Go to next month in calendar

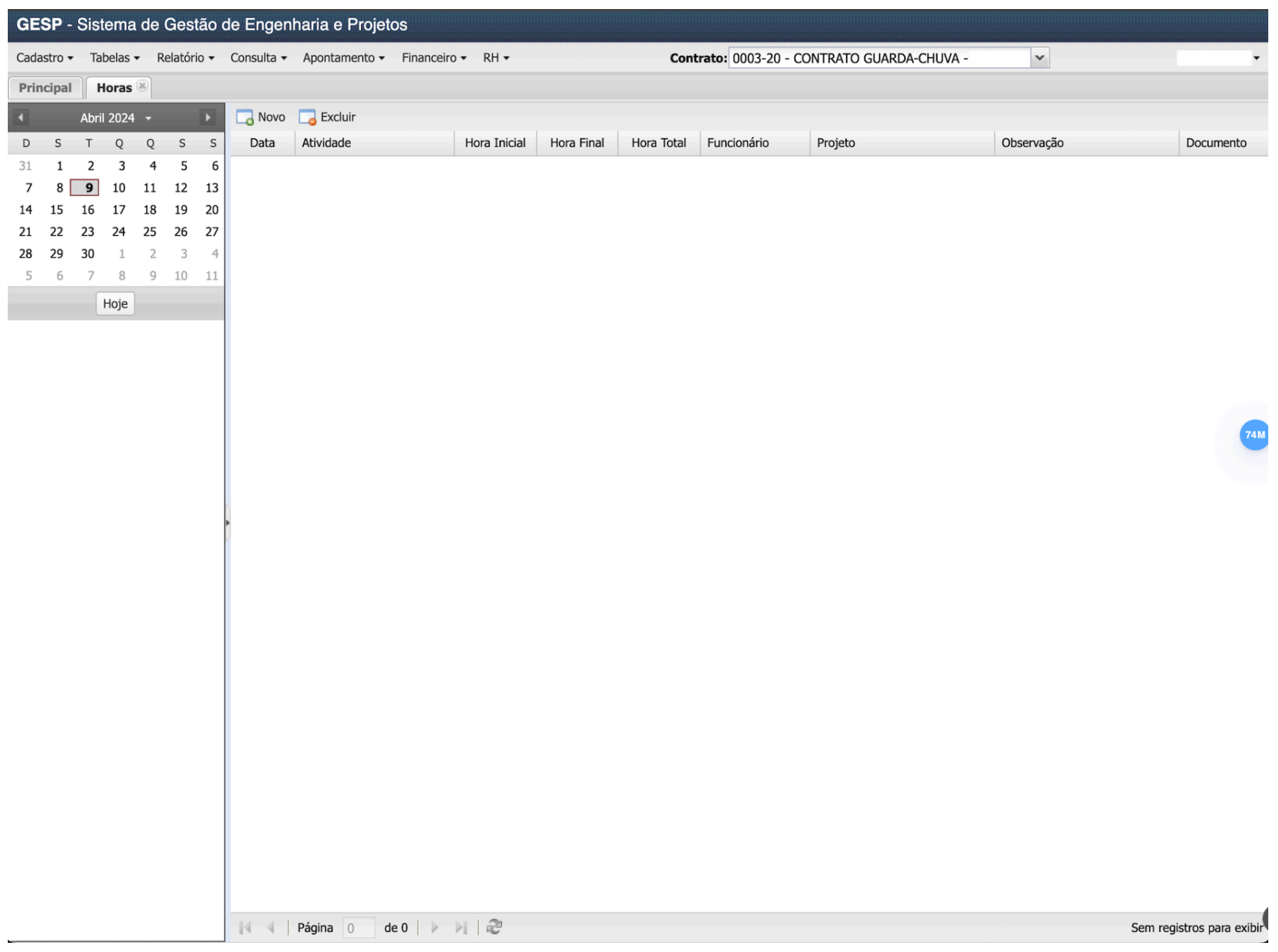(208, 118)
